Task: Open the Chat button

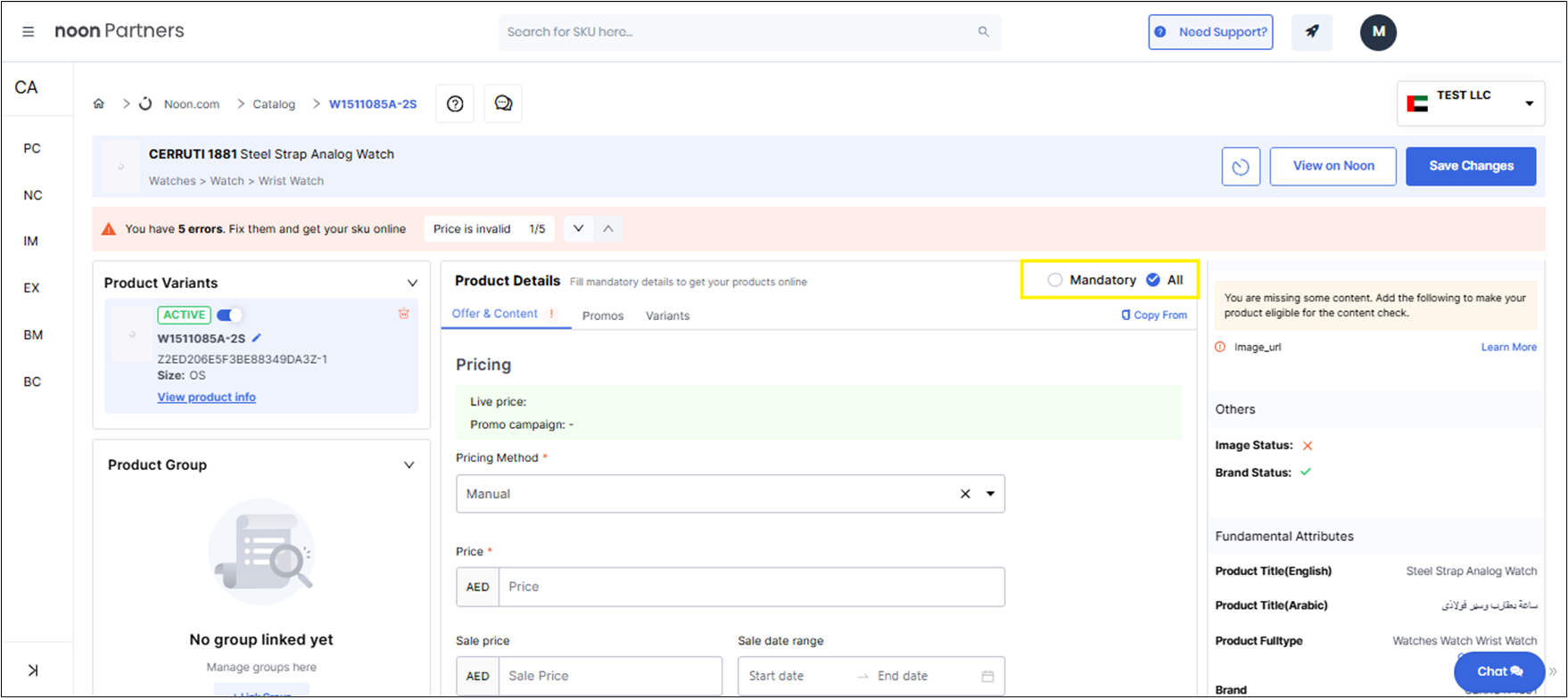Action: click(1499, 671)
